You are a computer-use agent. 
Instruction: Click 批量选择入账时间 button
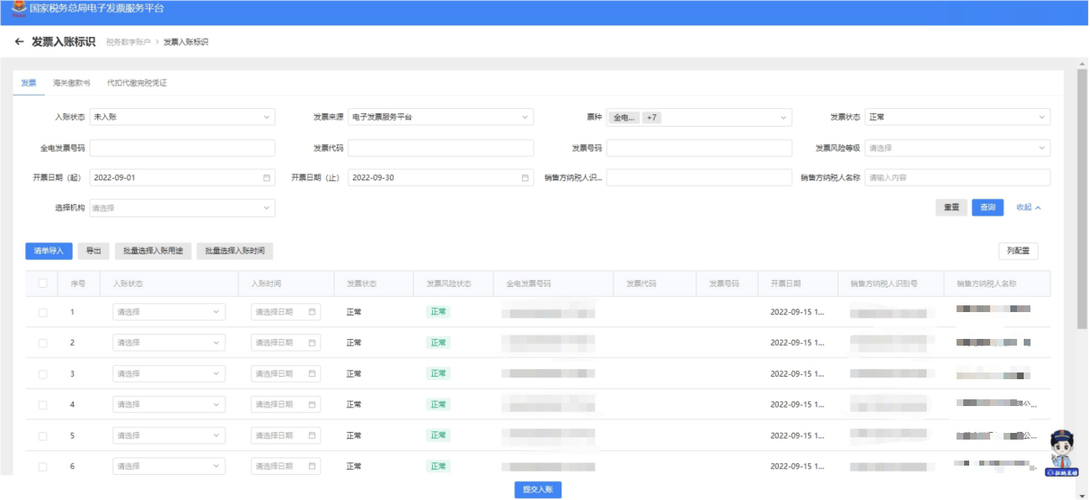click(x=235, y=251)
